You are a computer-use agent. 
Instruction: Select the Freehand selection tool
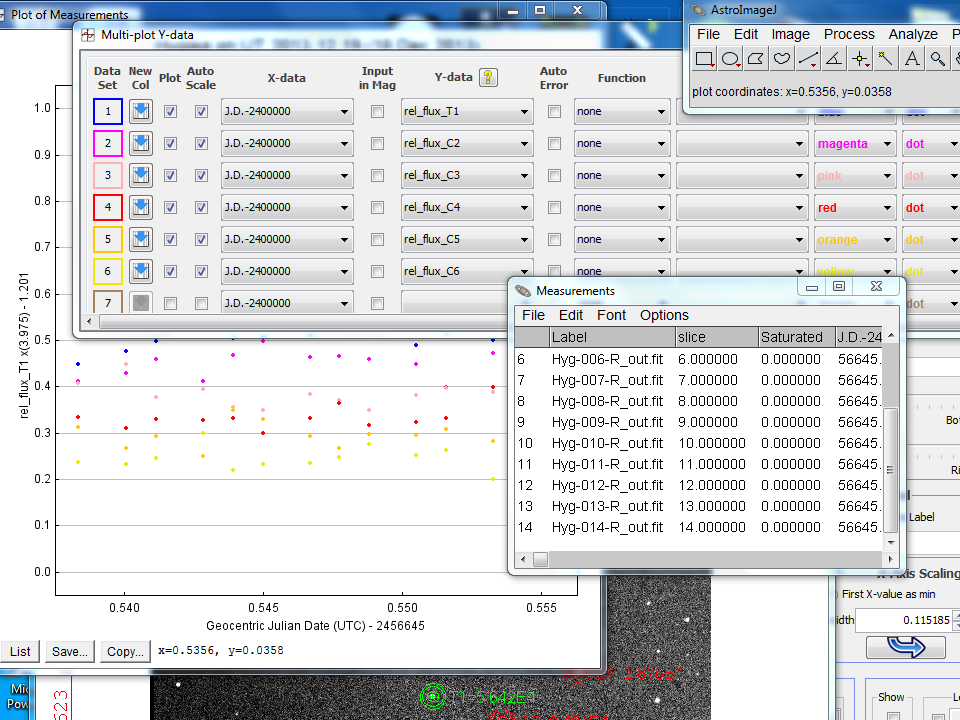[782, 59]
